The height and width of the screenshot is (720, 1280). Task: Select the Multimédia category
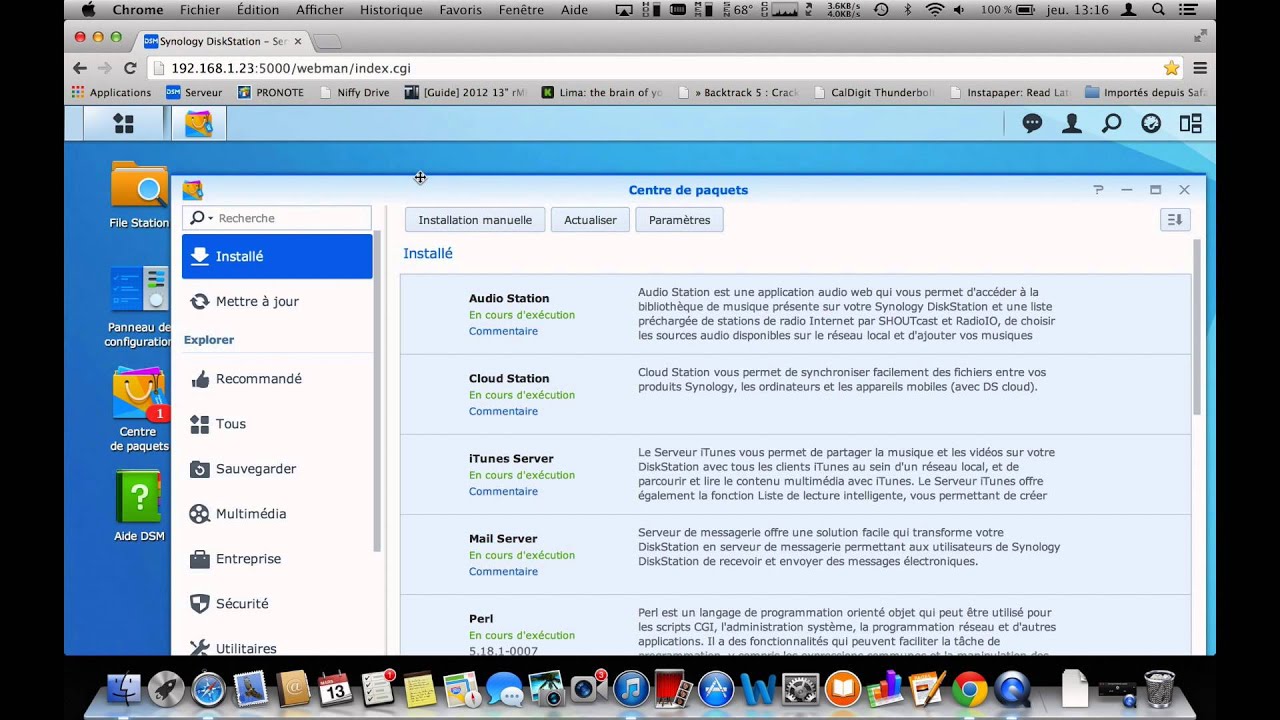coord(277,514)
